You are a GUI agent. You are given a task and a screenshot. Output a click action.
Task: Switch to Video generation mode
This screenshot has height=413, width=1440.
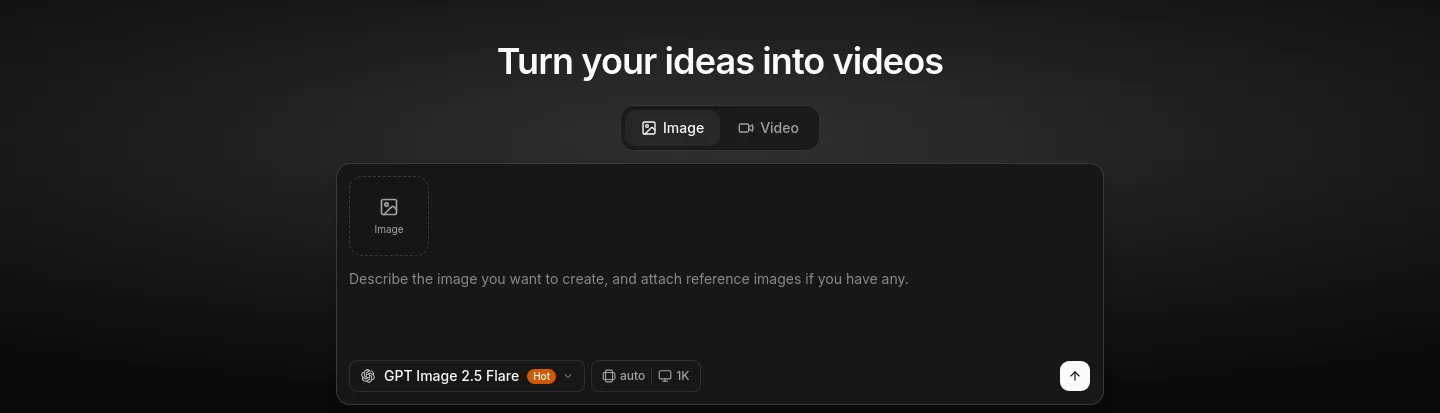[768, 128]
